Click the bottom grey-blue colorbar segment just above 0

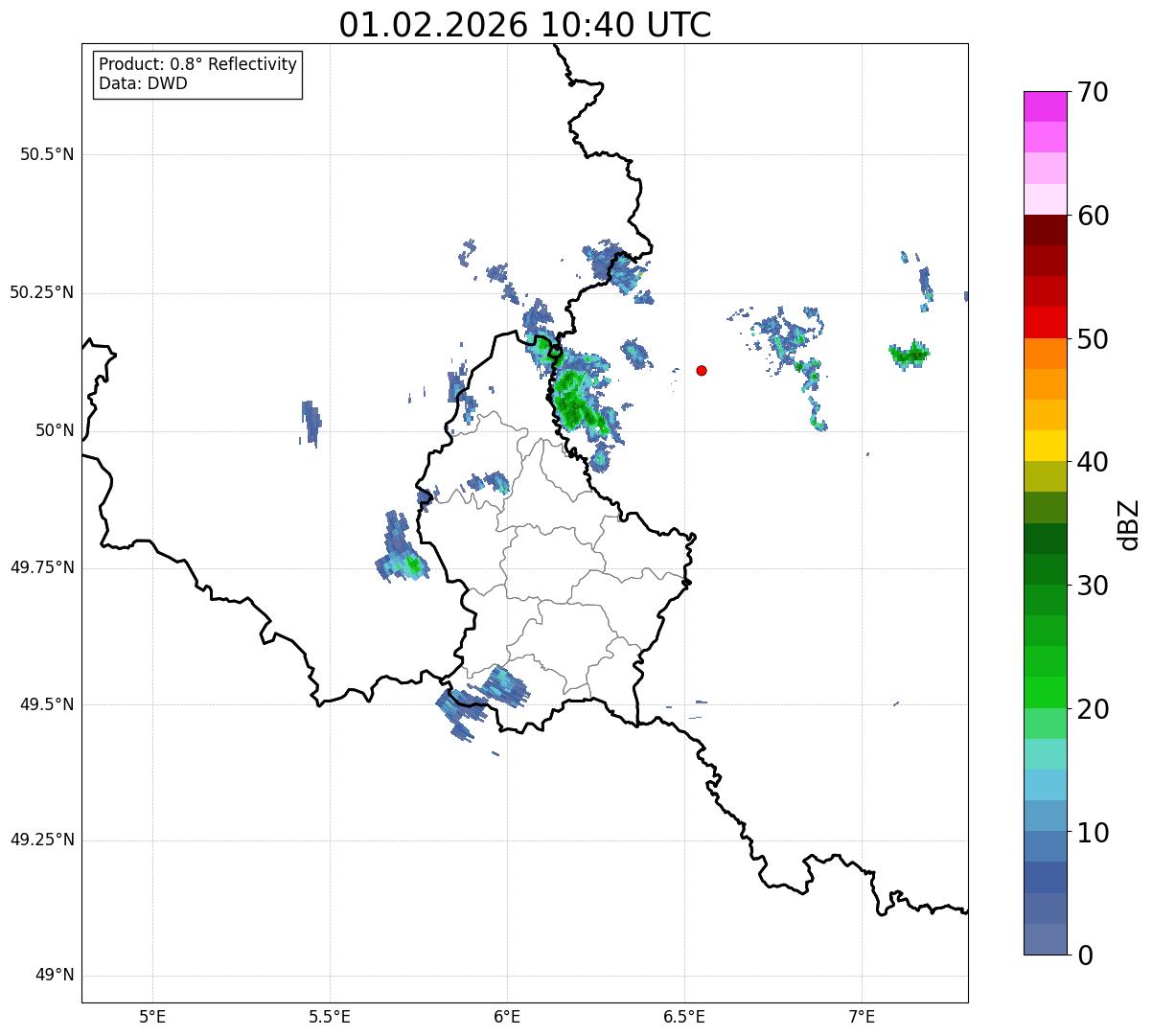[x=1046, y=939]
